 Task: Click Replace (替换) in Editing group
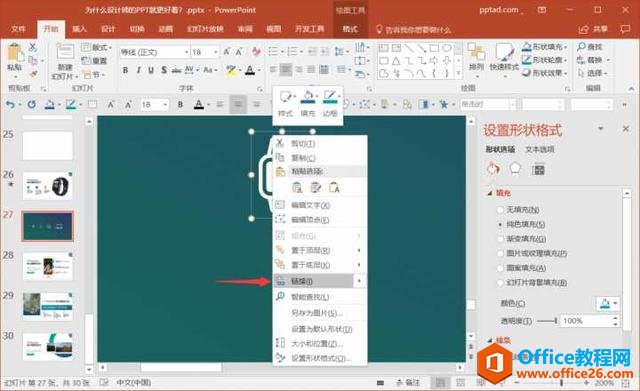(593, 60)
